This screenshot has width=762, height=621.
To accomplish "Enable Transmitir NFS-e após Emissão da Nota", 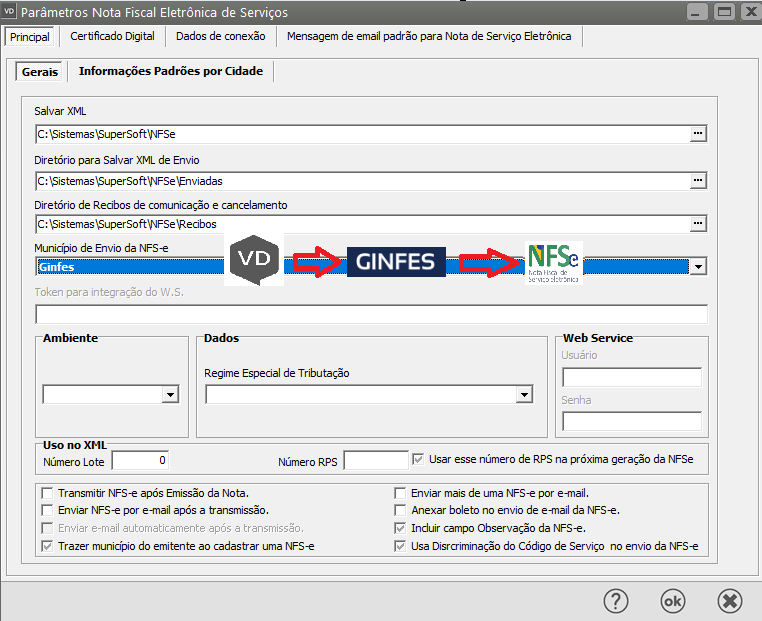I will (x=47, y=493).
